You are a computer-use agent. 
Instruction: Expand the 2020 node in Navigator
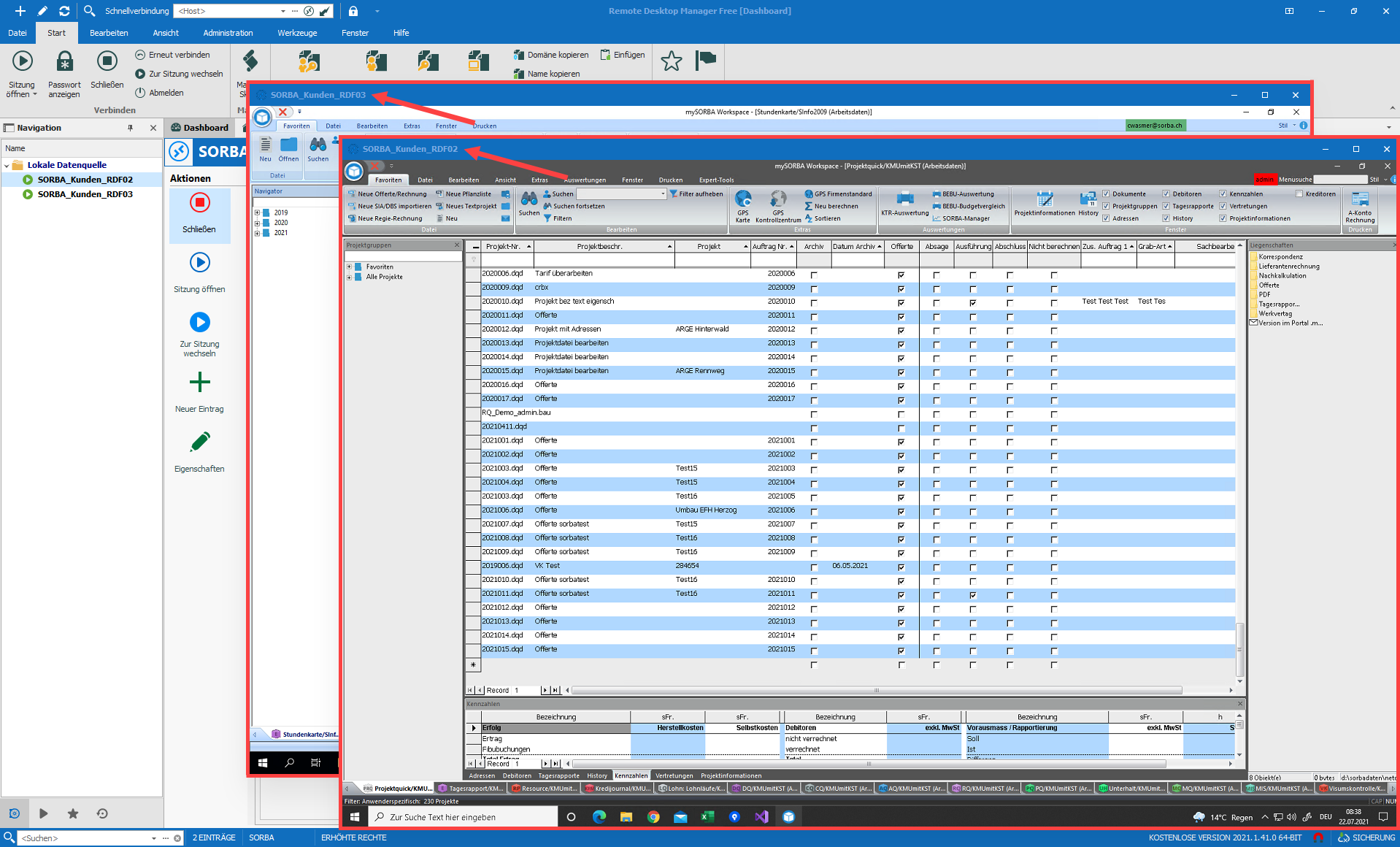click(257, 223)
